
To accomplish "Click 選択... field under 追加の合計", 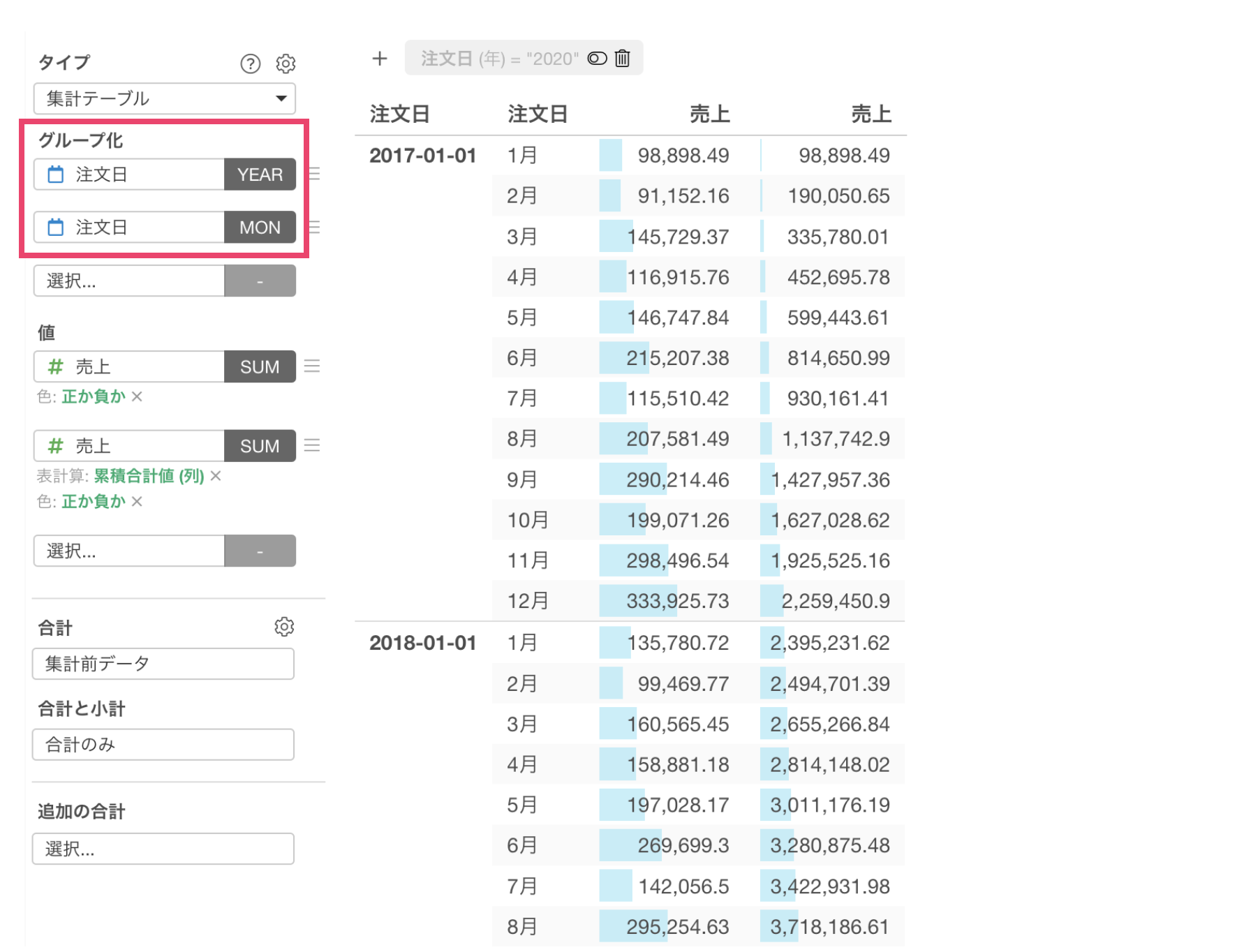I will click(163, 849).
